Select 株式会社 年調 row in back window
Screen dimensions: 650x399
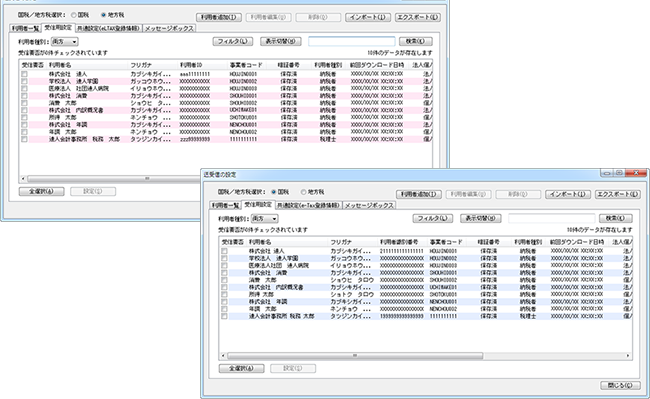tap(226, 125)
